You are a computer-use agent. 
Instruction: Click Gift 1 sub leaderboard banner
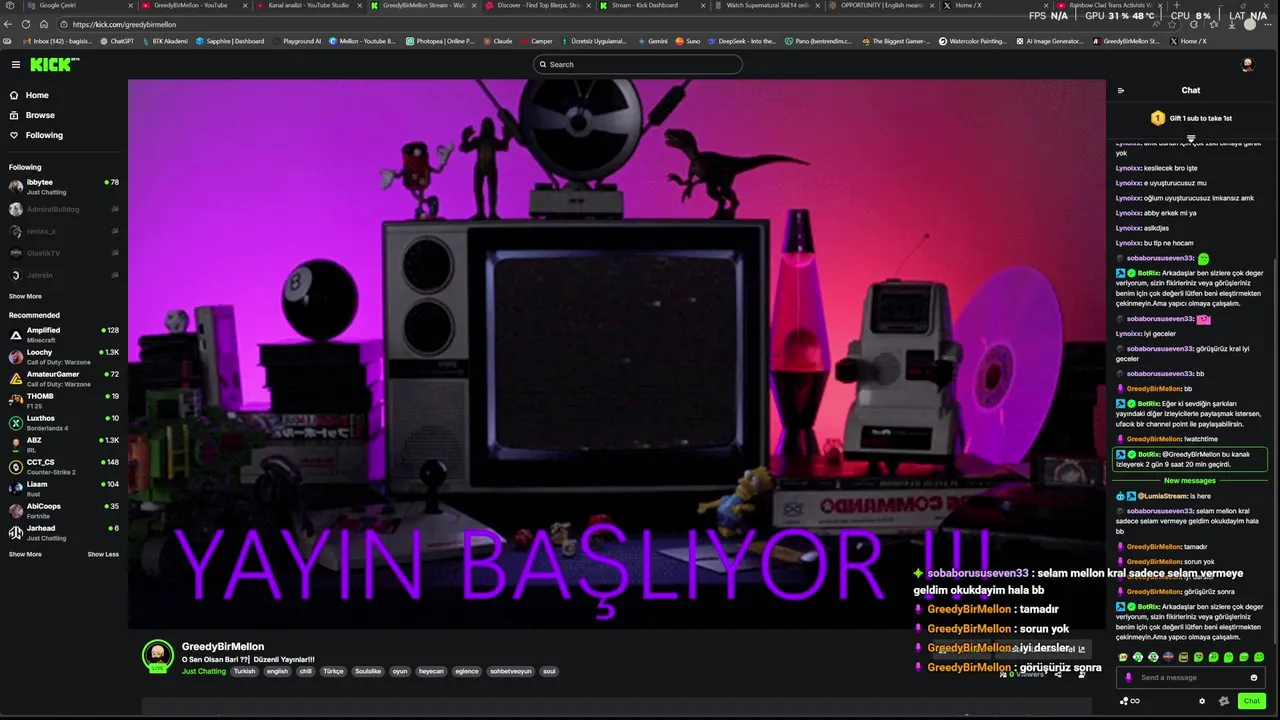click(1191, 118)
